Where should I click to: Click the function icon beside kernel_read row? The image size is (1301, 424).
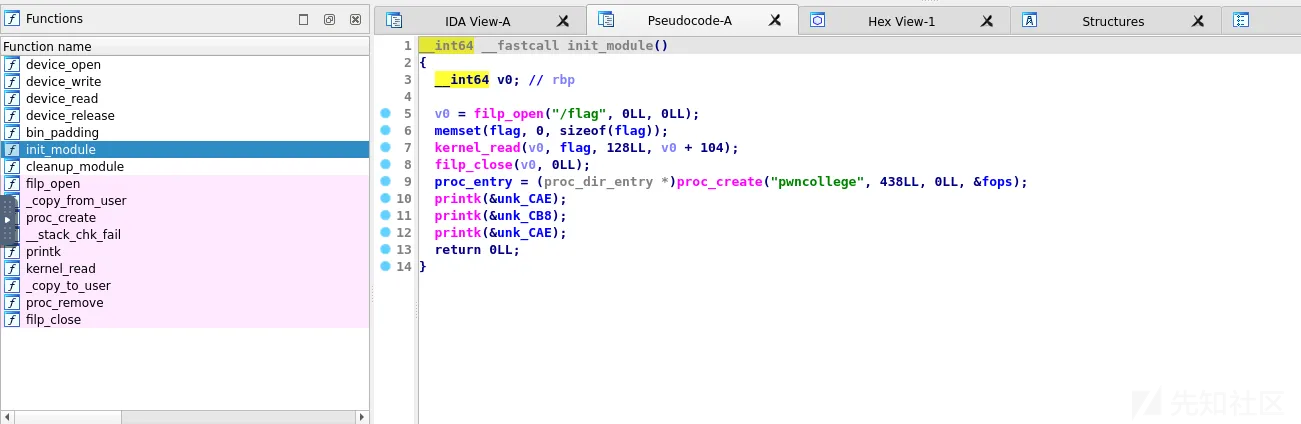coord(12,268)
